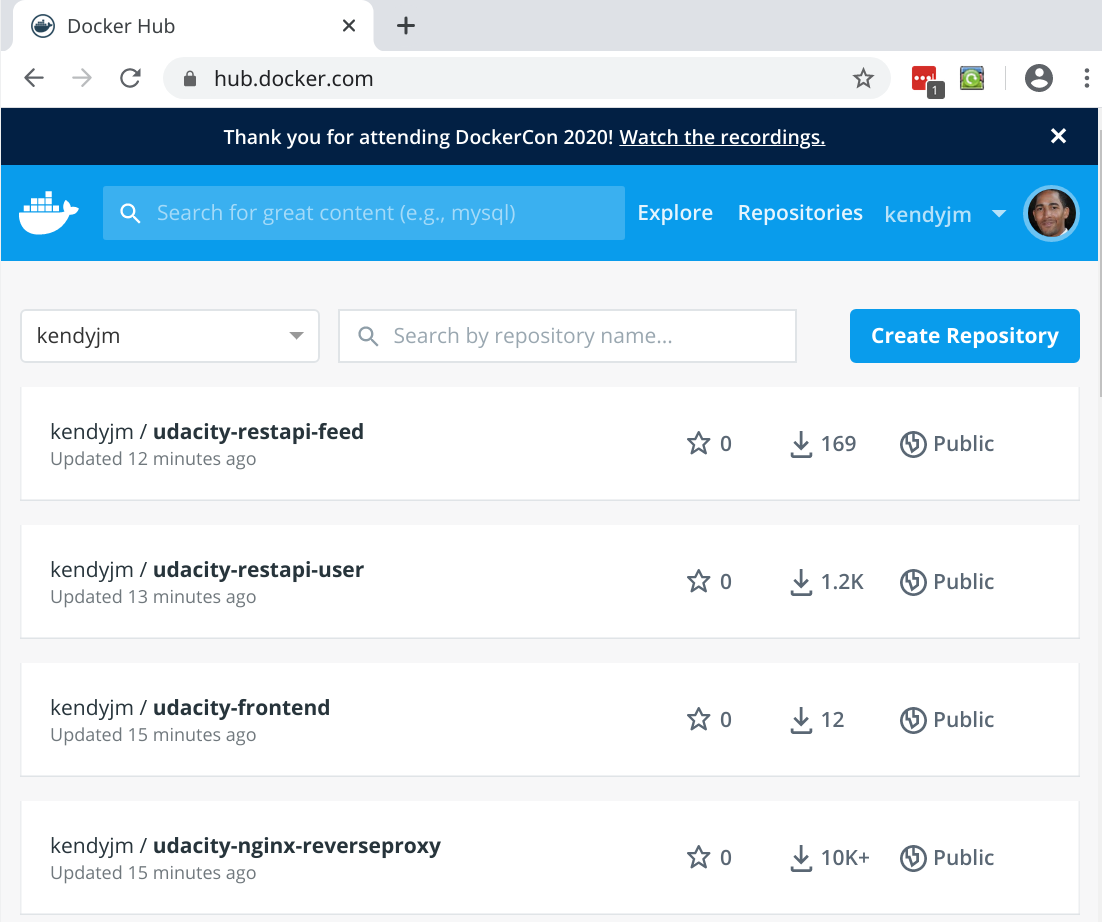Click the download icon beside 169

click(x=801, y=444)
